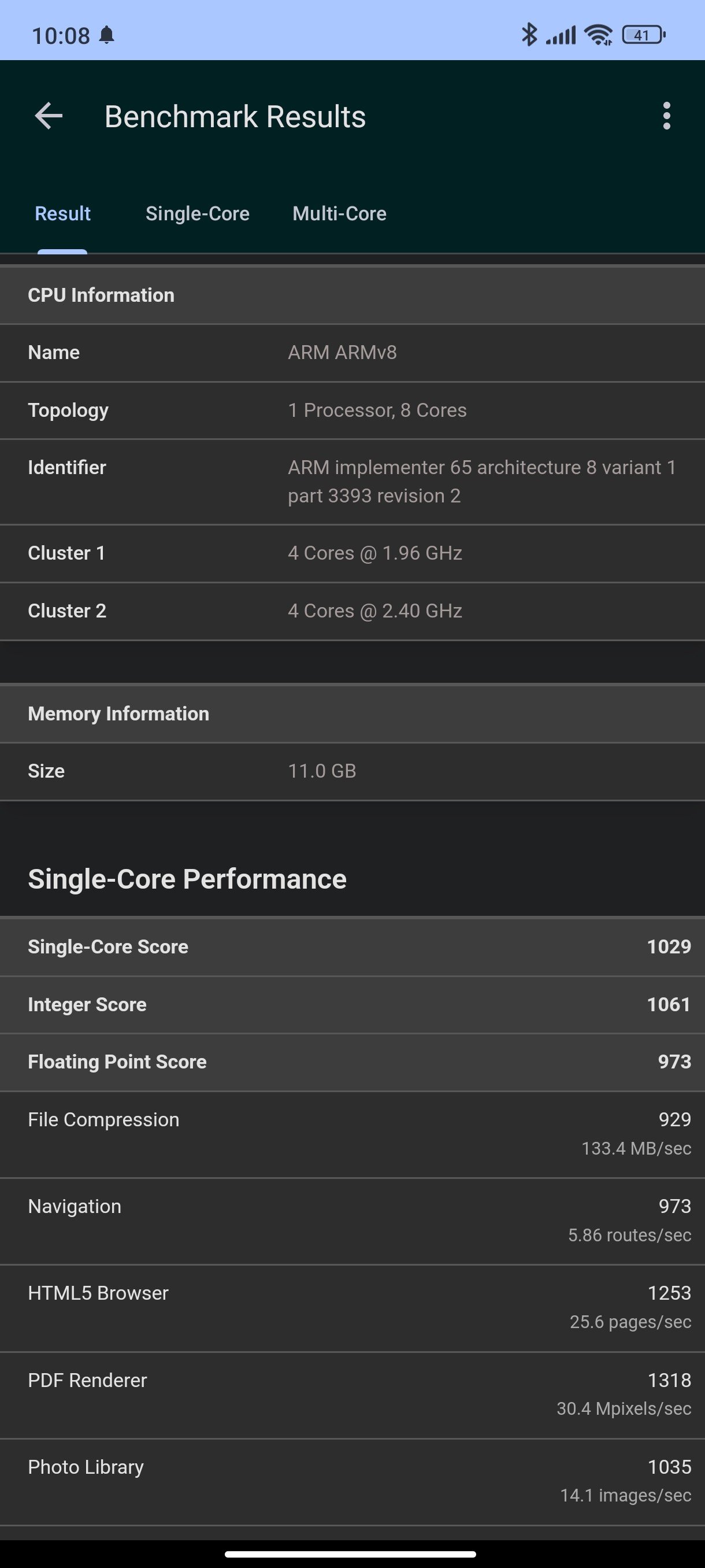Image resolution: width=705 pixels, height=1568 pixels.
Task: Tap the battery indicator icon
Action: (x=644, y=35)
